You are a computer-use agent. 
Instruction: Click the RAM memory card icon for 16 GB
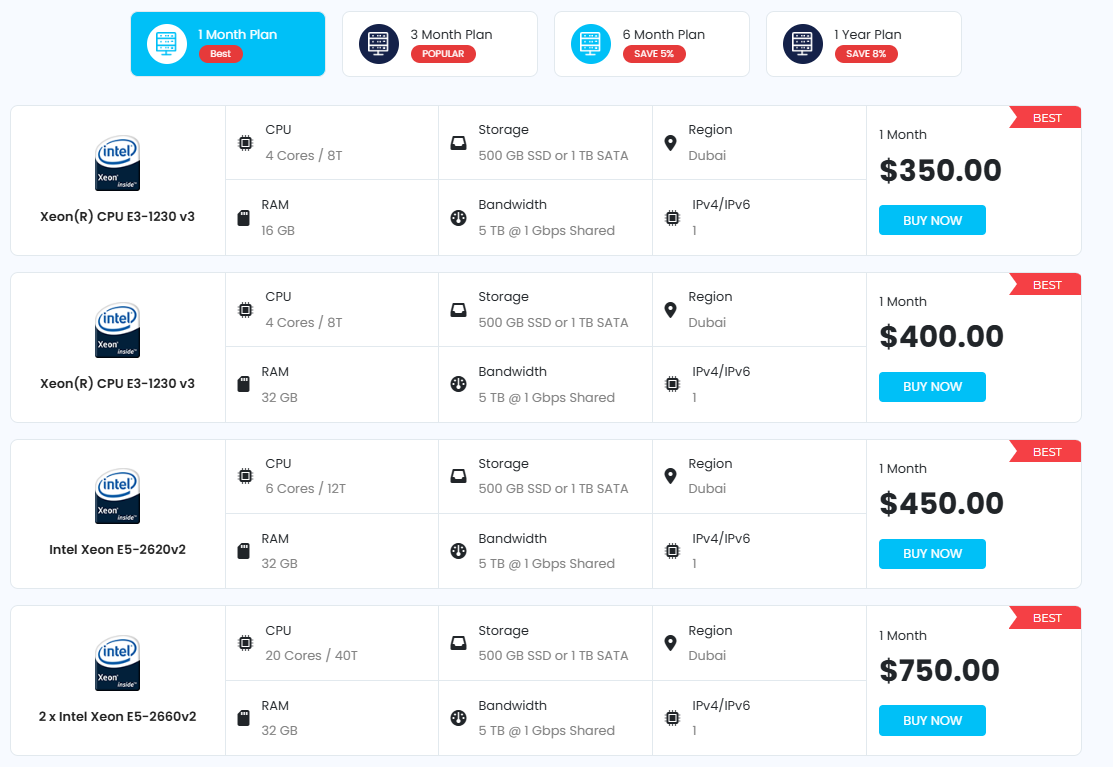[x=243, y=218]
